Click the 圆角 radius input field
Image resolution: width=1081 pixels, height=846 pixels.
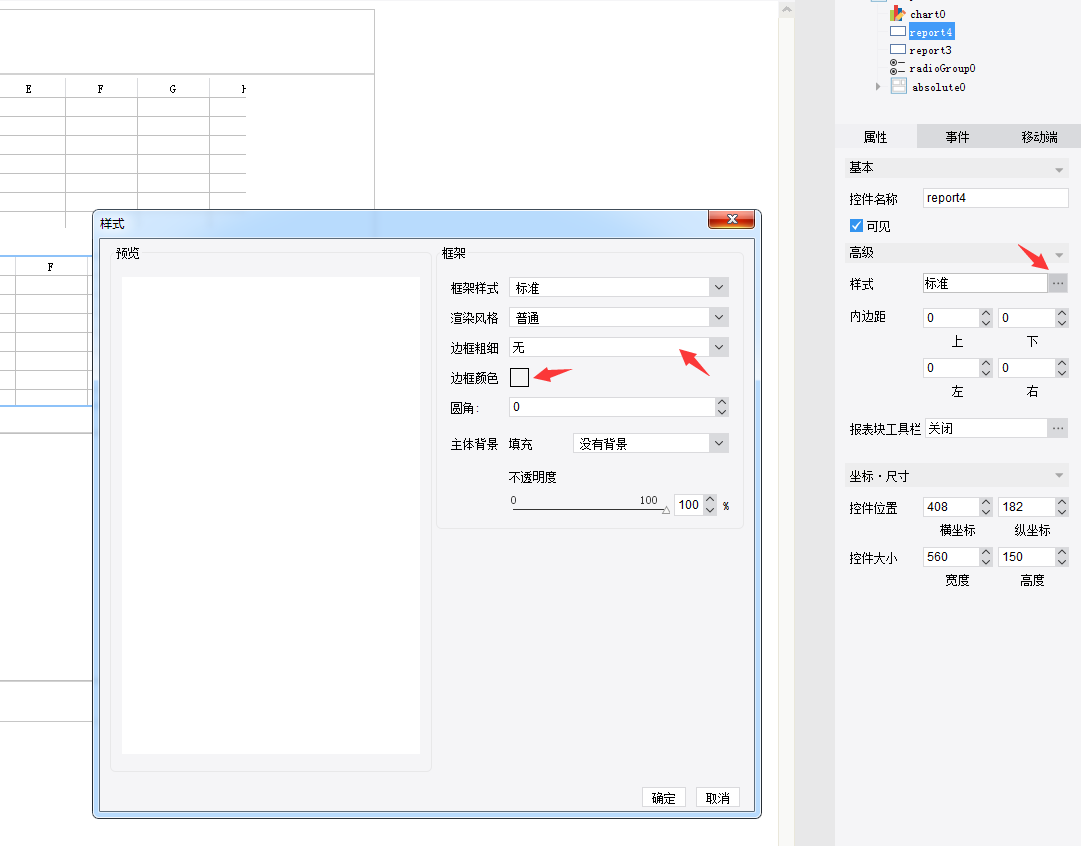612,407
